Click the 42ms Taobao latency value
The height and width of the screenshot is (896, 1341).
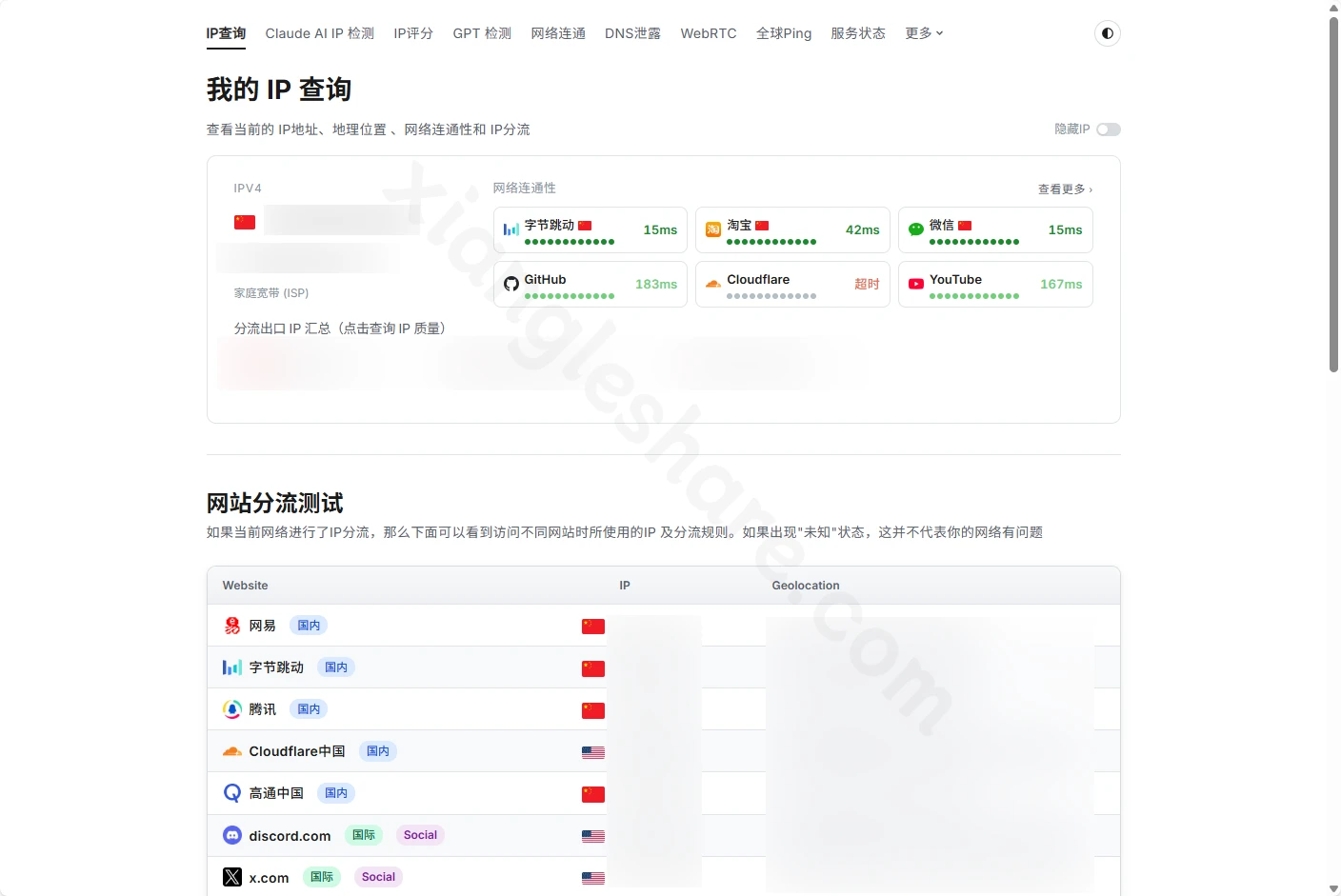[x=863, y=229]
